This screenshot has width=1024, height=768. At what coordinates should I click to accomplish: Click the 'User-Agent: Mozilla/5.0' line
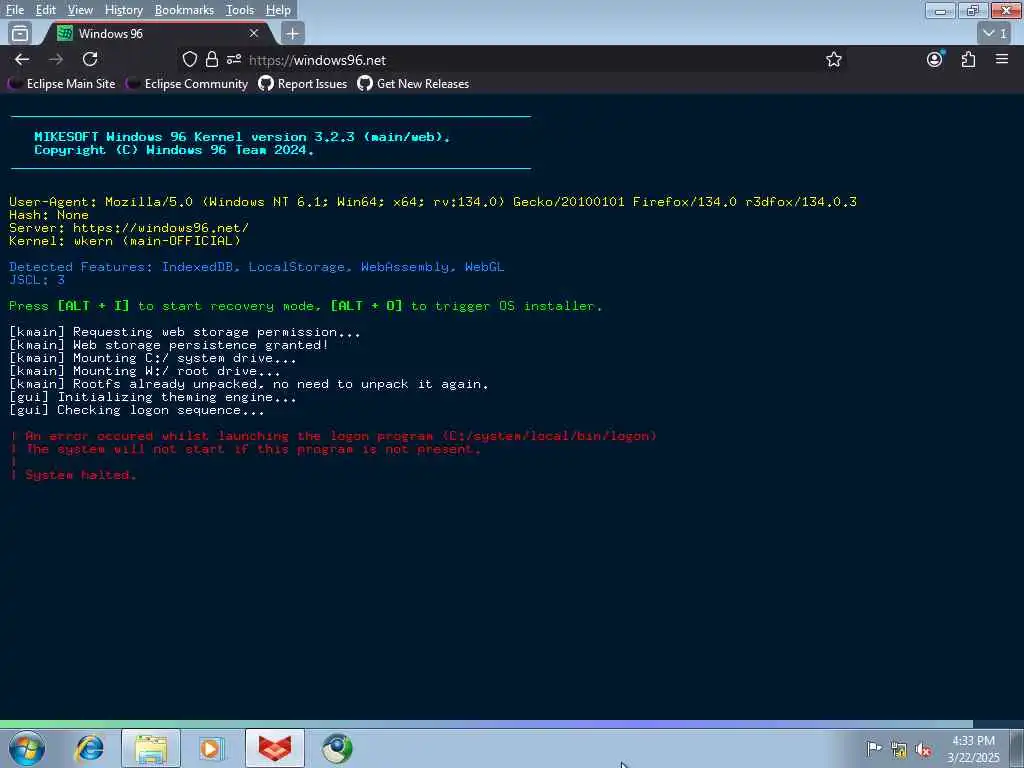tap(433, 201)
